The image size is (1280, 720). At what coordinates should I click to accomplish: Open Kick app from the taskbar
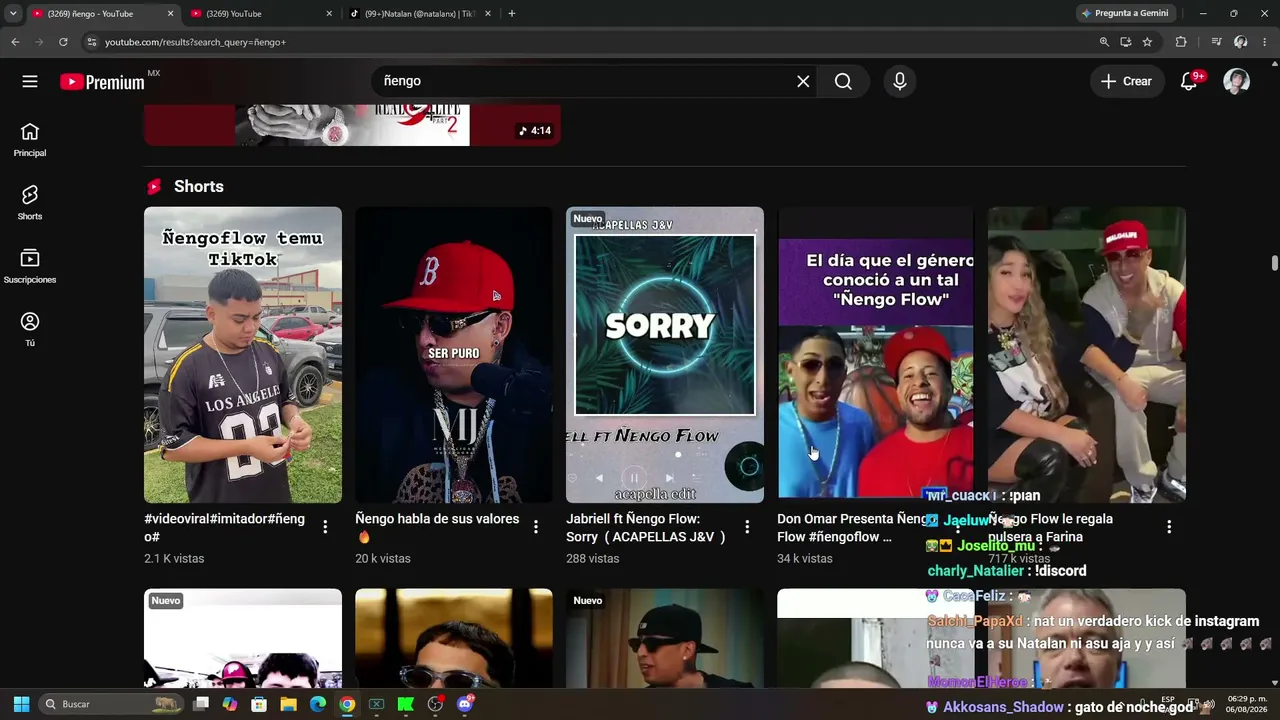405,704
